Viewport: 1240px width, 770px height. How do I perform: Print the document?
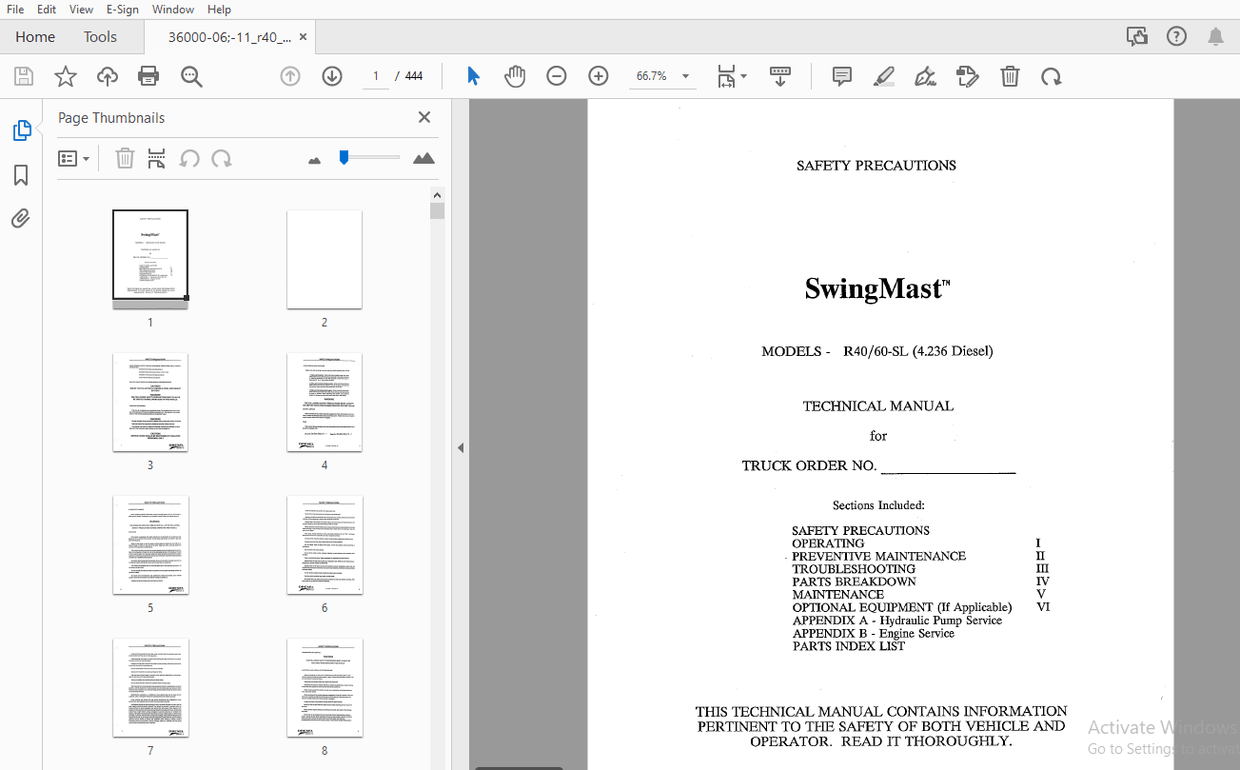click(148, 76)
